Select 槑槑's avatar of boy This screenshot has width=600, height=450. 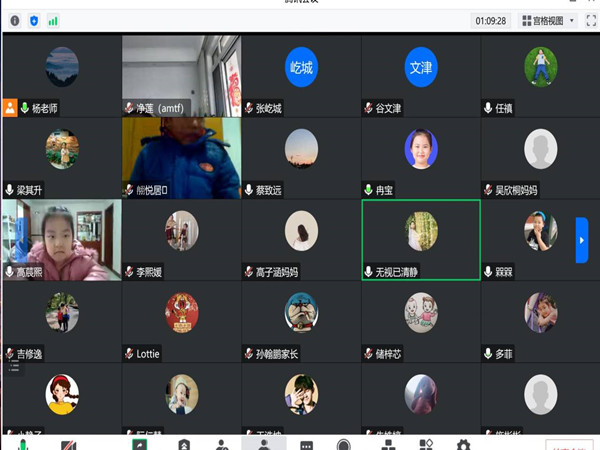pos(540,231)
